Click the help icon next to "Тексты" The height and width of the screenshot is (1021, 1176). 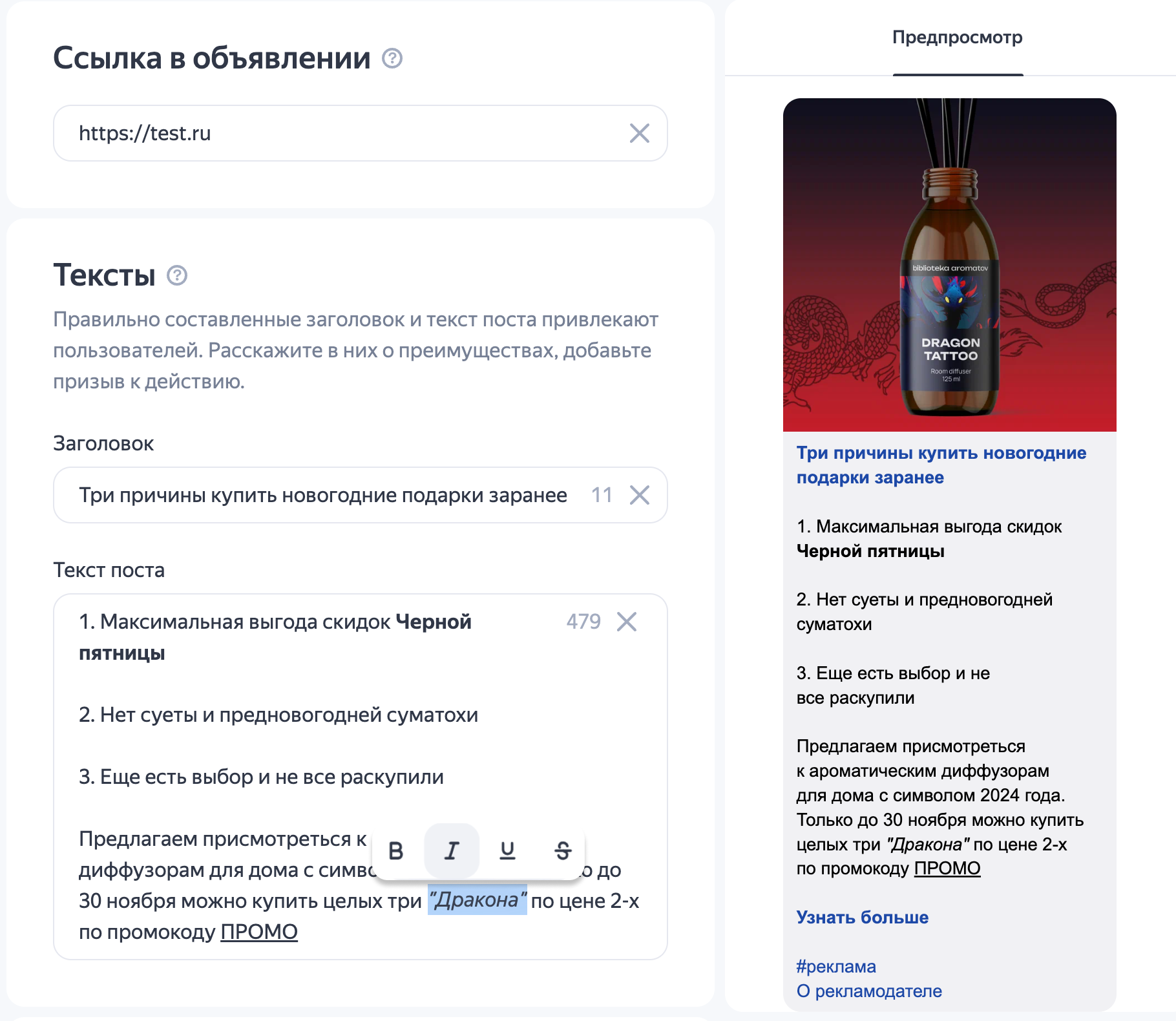tap(177, 276)
